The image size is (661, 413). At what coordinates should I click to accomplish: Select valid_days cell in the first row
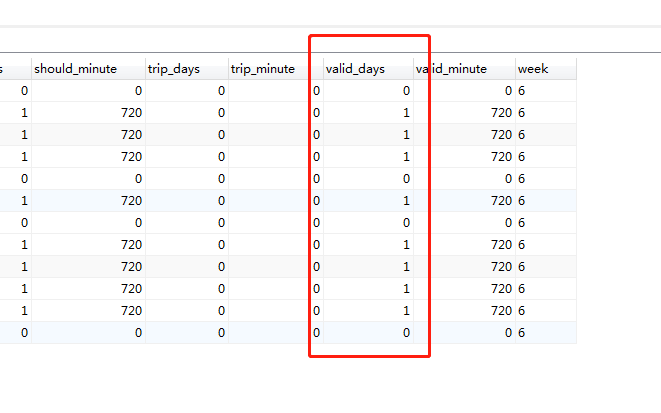click(x=368, y=91)
